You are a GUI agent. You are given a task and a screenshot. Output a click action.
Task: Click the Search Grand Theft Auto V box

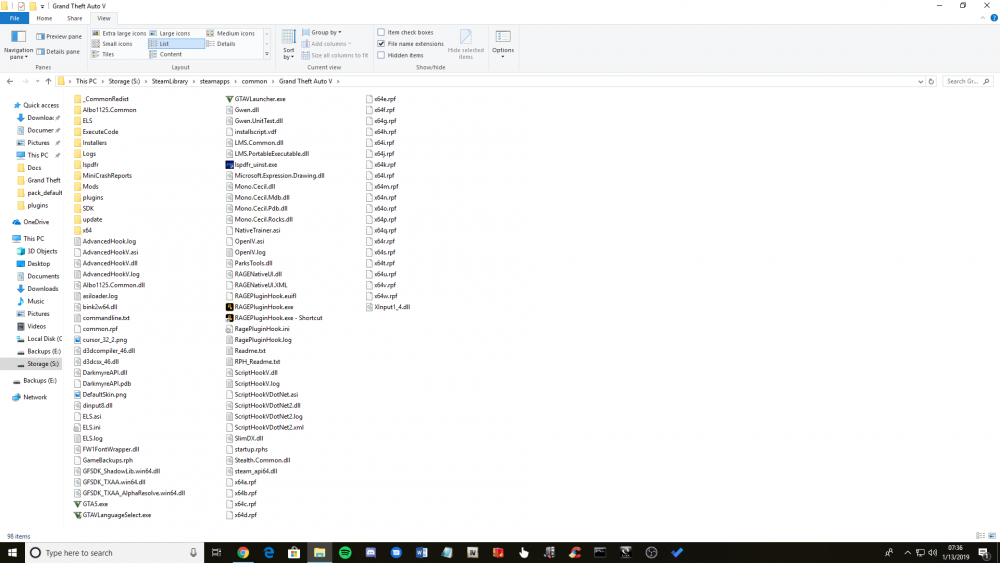coord(966,82)
